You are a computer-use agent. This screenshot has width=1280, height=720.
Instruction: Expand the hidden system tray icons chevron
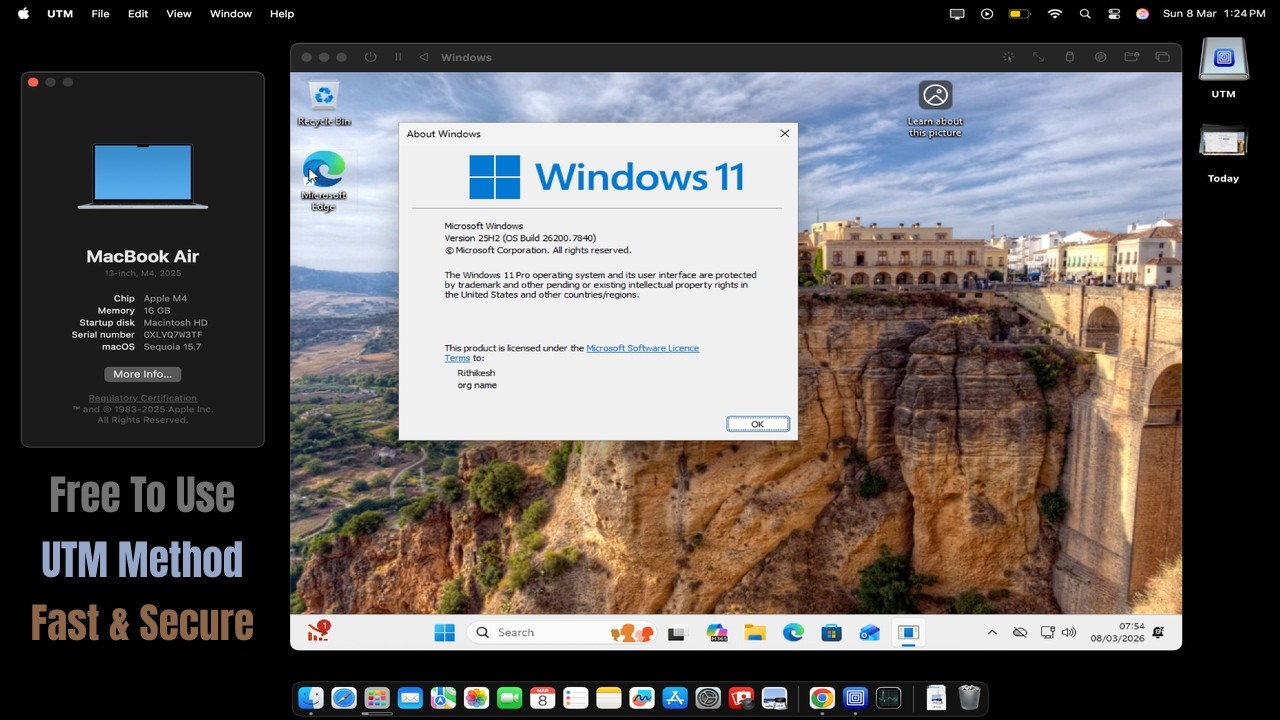point(992,632)
